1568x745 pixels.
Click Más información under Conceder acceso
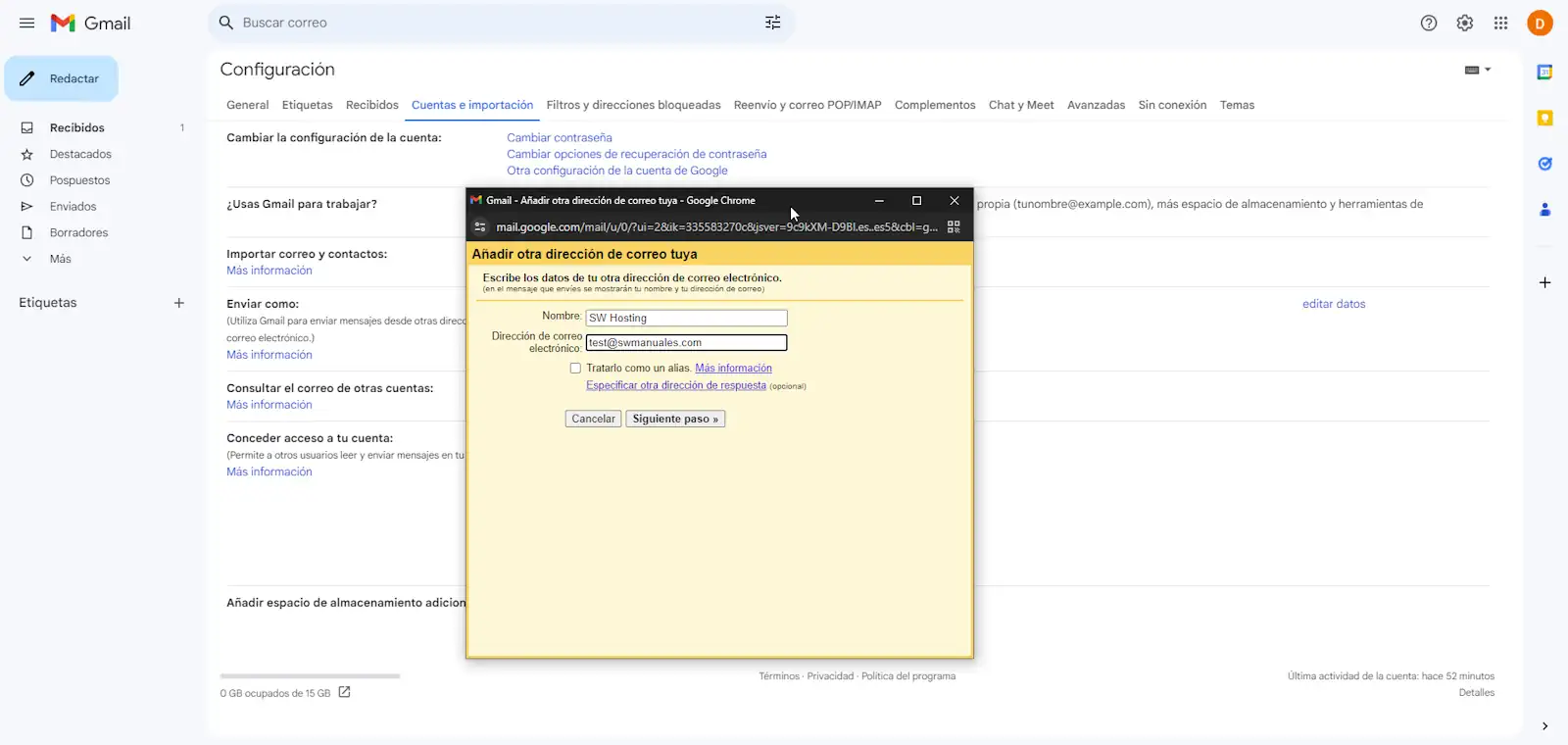tap(269, 472)
